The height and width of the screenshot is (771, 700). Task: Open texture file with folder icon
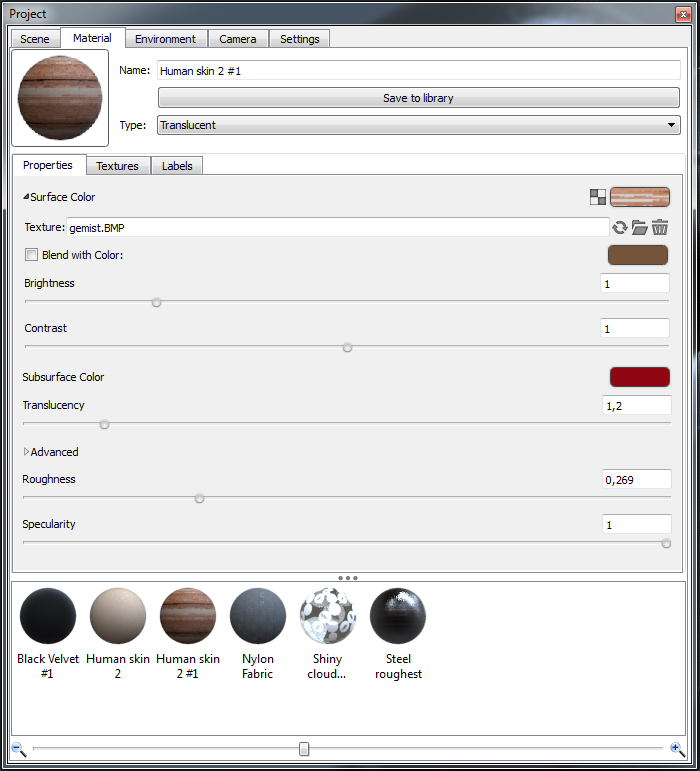pyautogui.click(x=639, y=228)
